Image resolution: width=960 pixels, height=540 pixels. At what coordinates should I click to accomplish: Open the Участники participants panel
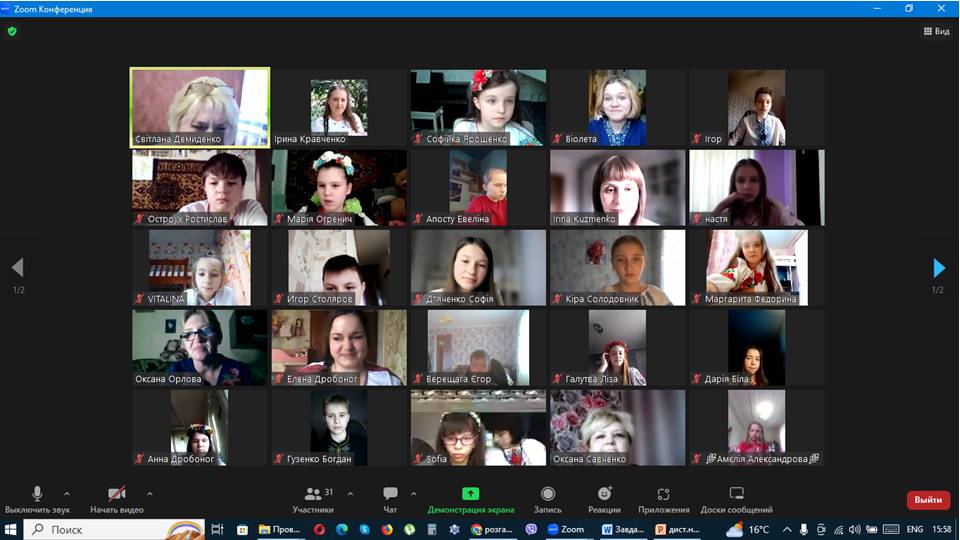click(x=314, y=497)
